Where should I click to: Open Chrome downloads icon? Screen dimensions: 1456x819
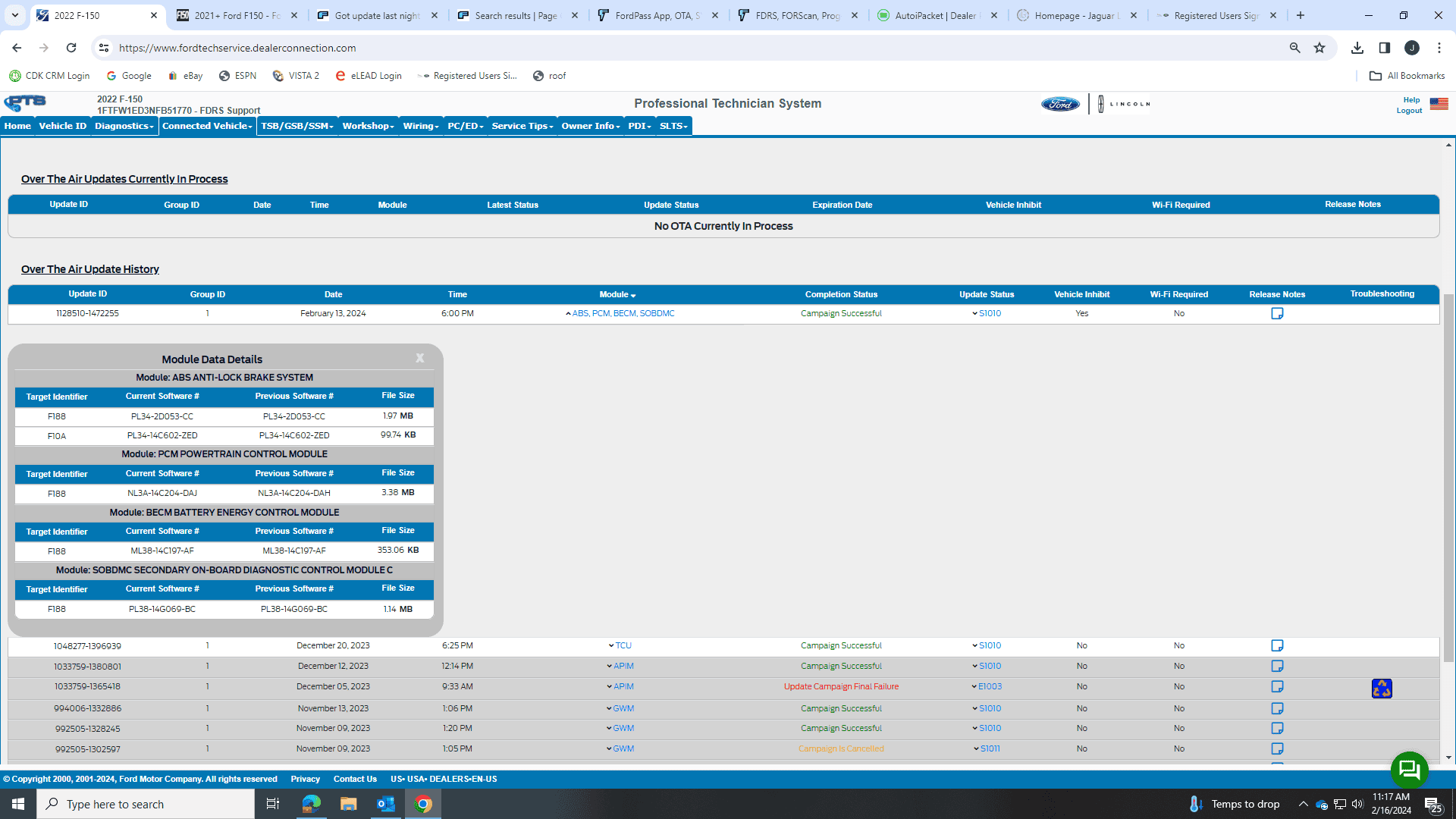click(x=1357, y=48)
